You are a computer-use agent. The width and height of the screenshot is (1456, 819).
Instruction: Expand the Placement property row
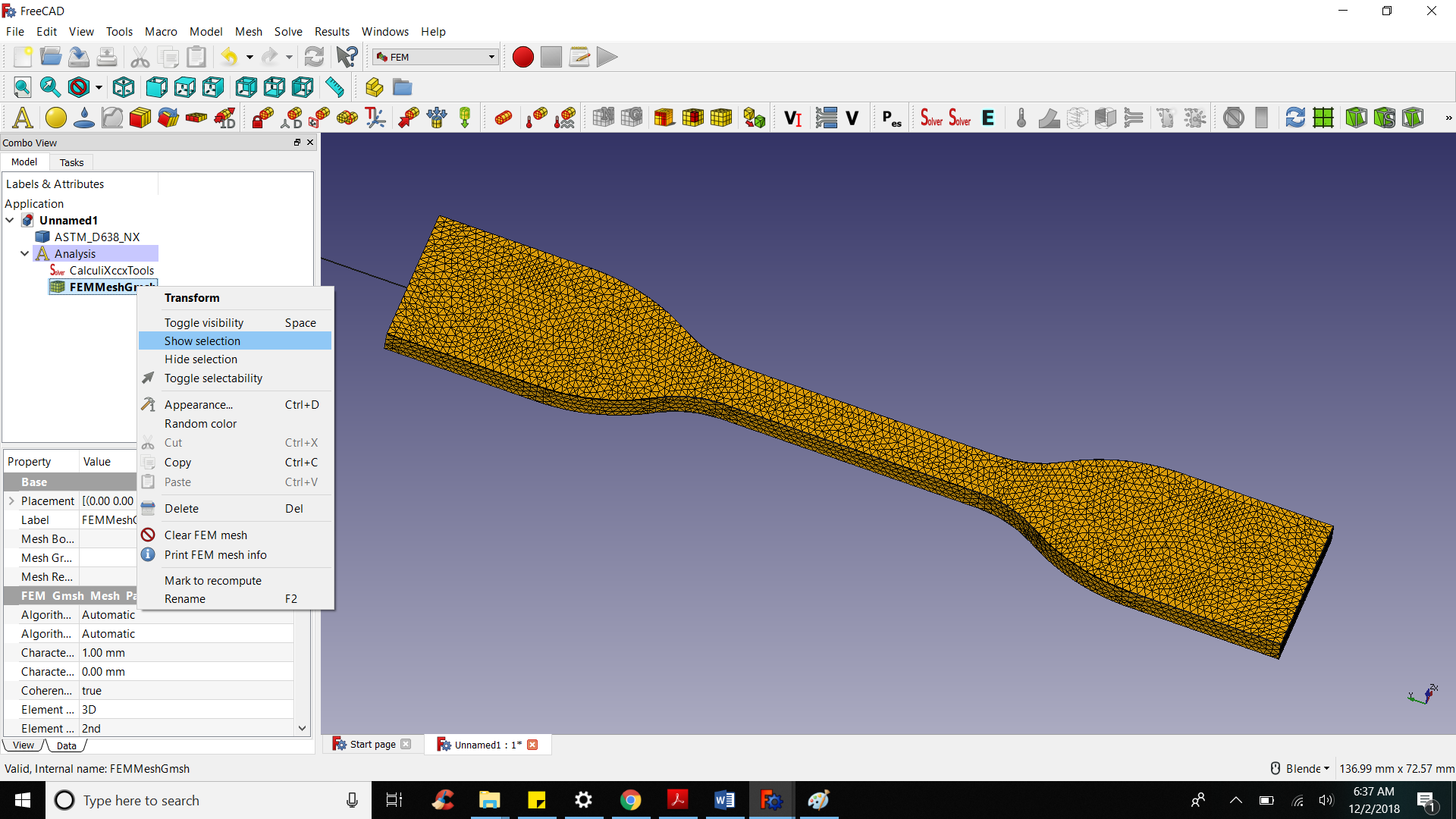(x=11, y=500)
